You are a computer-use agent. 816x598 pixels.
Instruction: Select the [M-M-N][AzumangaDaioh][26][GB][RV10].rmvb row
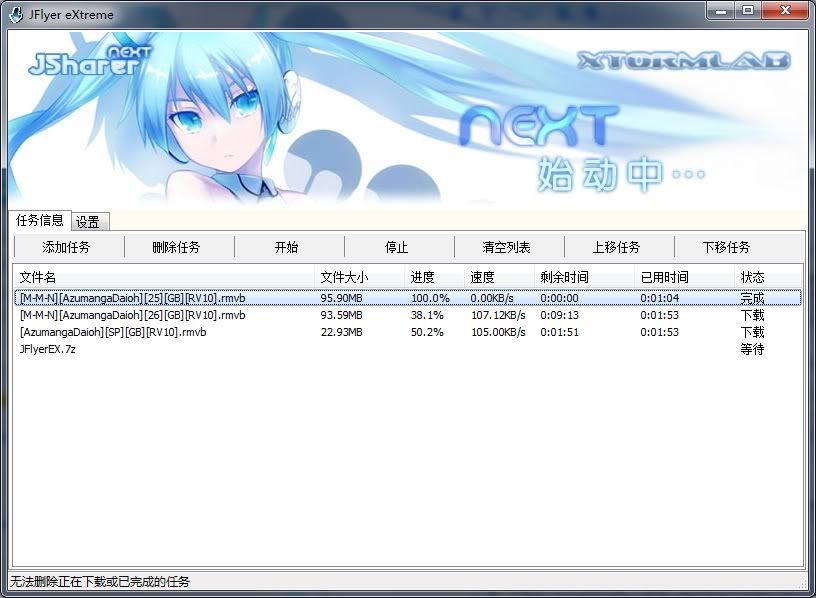click(x=408, y=315)
